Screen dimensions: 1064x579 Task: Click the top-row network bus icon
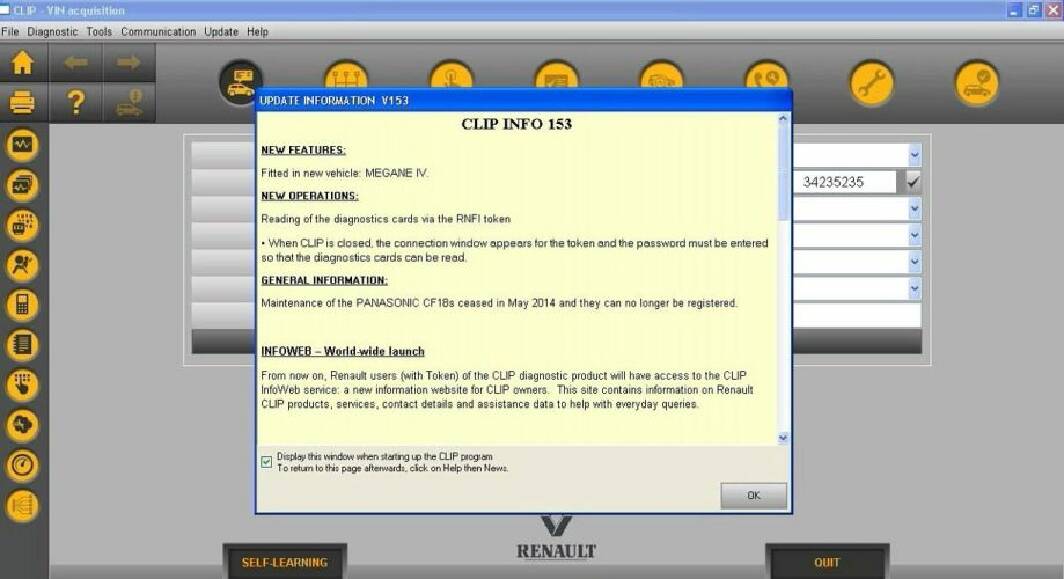coord(346,76)
